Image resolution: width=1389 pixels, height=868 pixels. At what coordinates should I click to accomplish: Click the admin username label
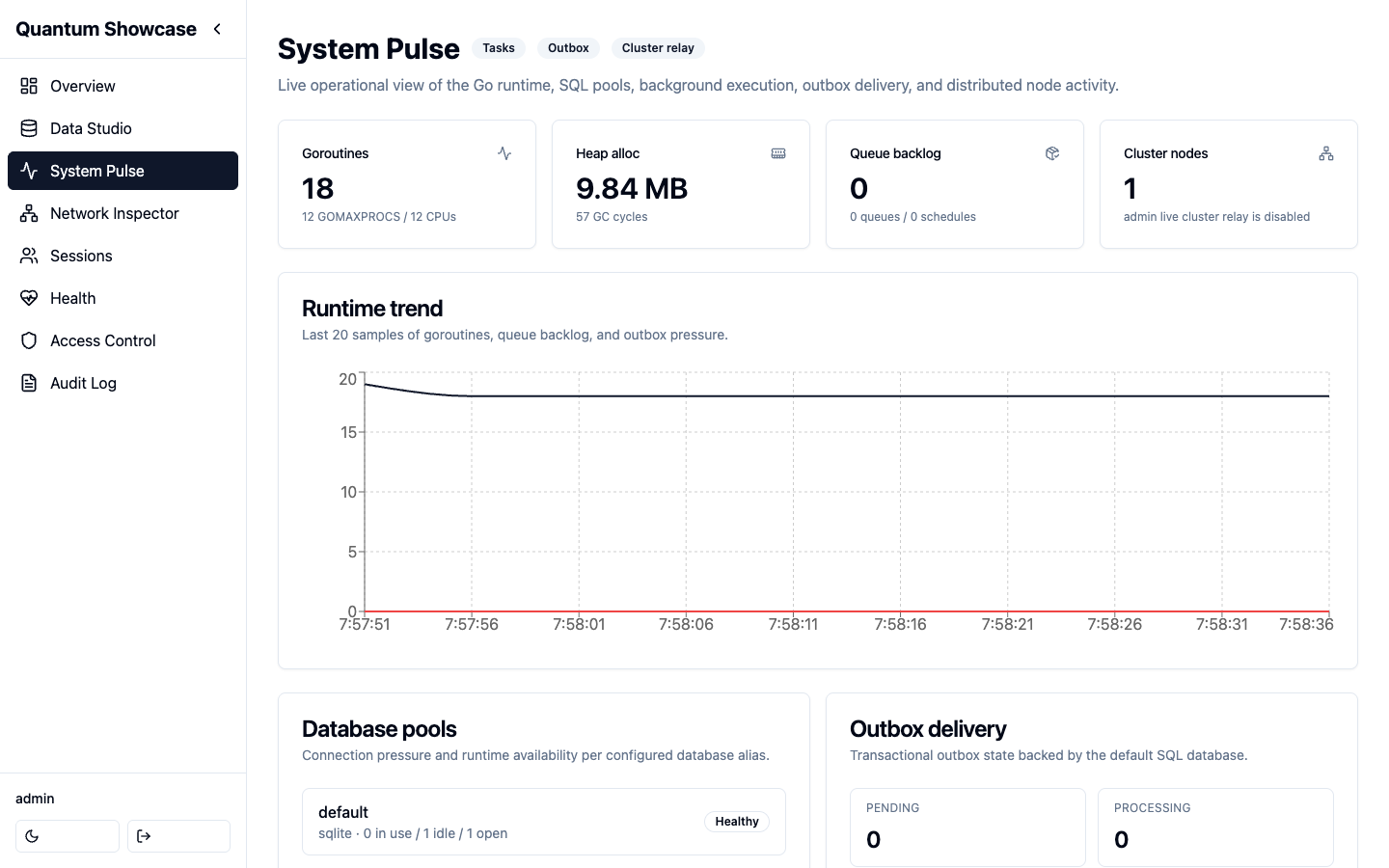(35, 799)
